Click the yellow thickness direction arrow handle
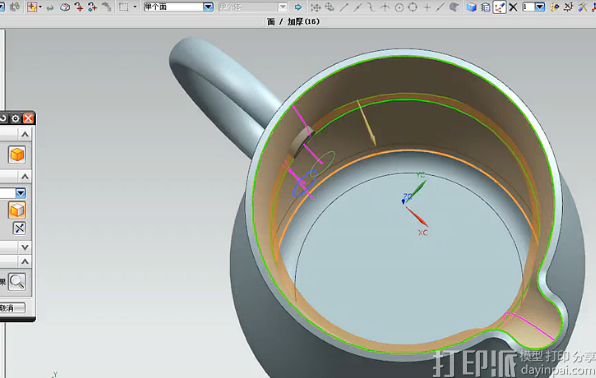The width and height of the screenshot is (596, 378). pos(367,123)
